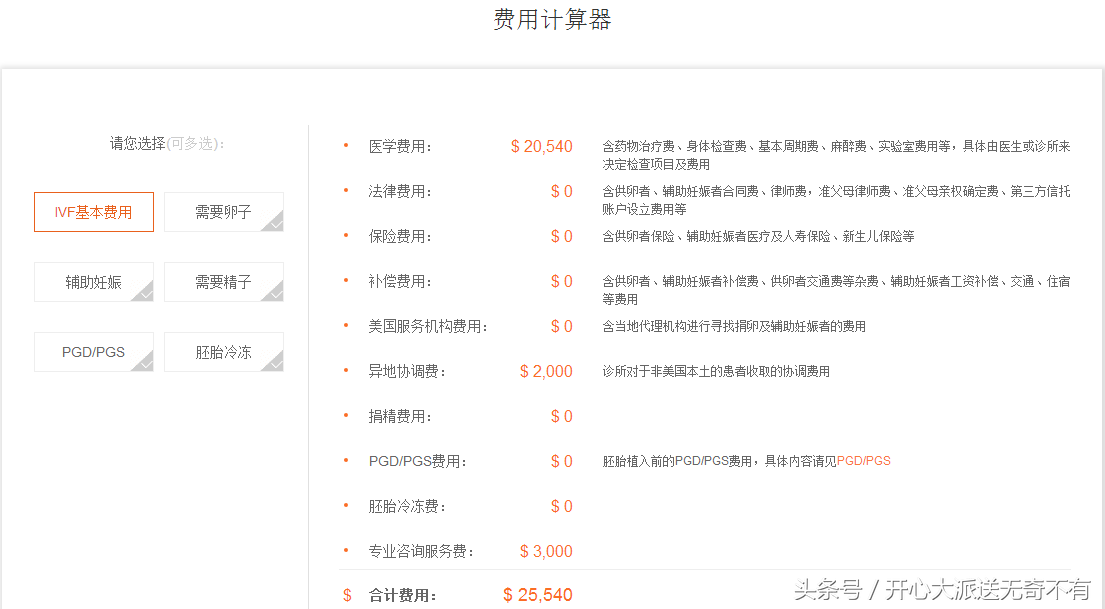This screenshot has height=609, width=1105.
Task: Click the 医学费用 amount $20,540
Action: [541, 146]
